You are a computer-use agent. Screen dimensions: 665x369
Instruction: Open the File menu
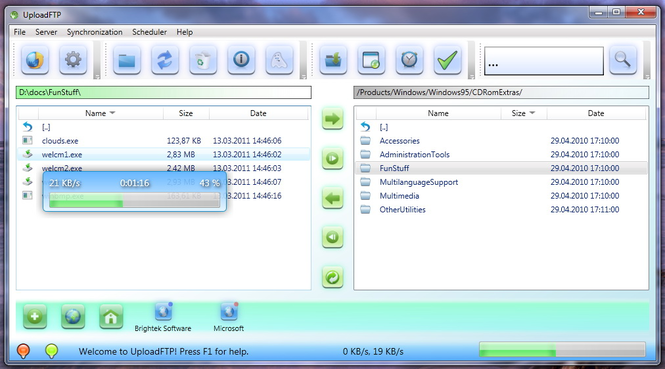tap(20, 32)
